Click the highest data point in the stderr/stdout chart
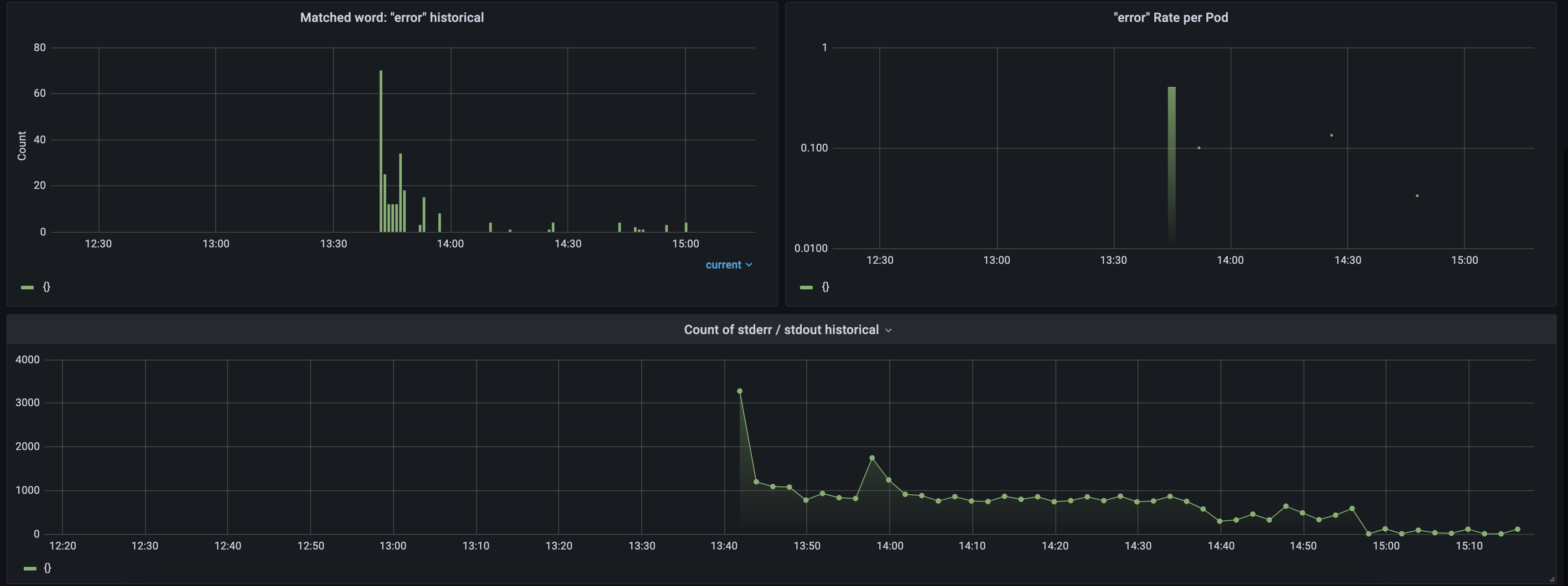The image size is (1568, 586). [740, 391]
